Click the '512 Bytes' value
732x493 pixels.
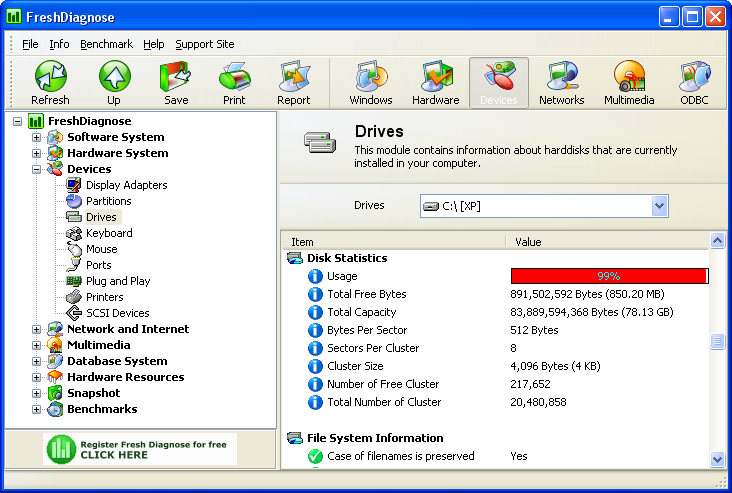tap(534, 330)
